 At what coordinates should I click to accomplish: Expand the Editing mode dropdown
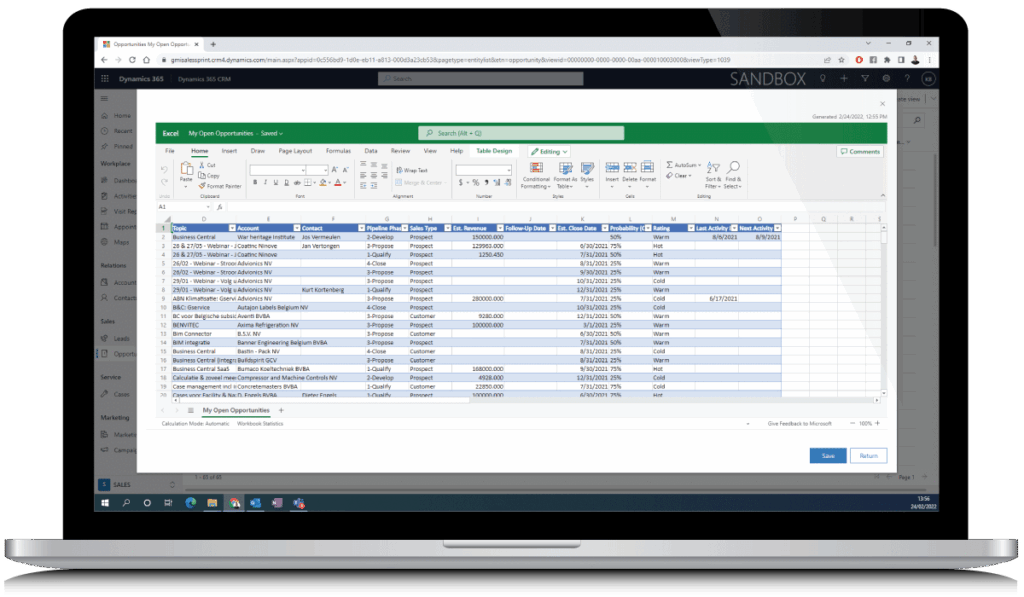click(x=549, y=151)
